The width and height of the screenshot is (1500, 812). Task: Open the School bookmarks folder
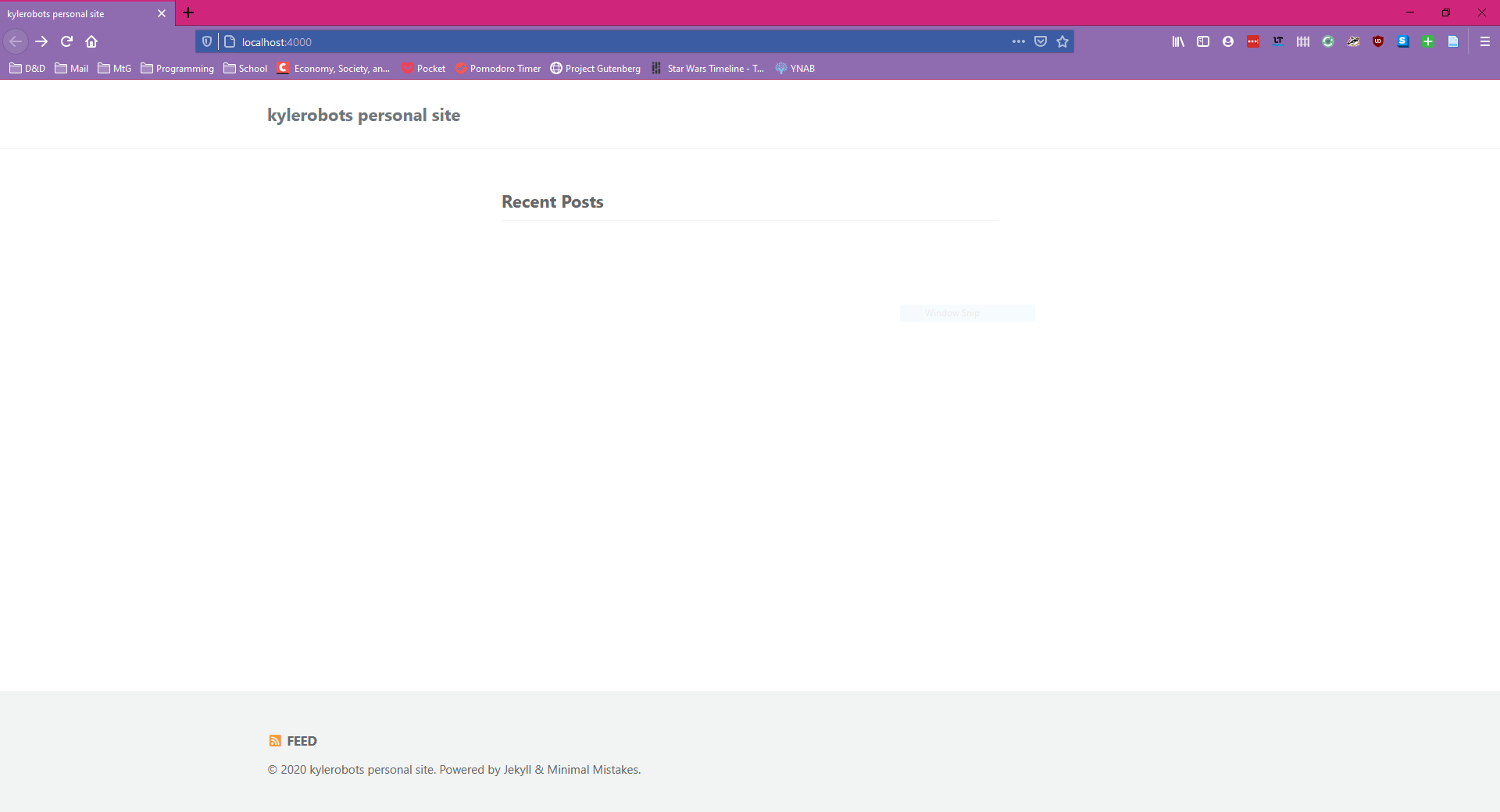coord(245,69)
